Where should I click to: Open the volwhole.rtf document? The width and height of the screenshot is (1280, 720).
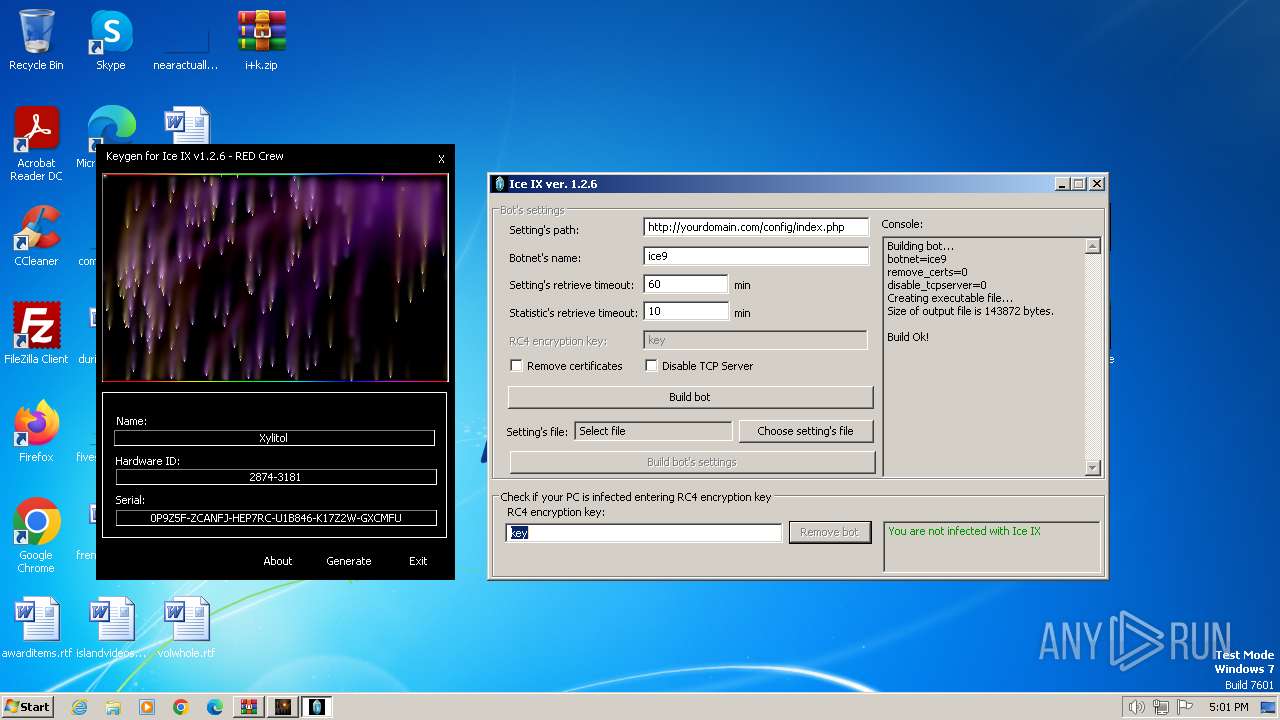click(186, 628)
